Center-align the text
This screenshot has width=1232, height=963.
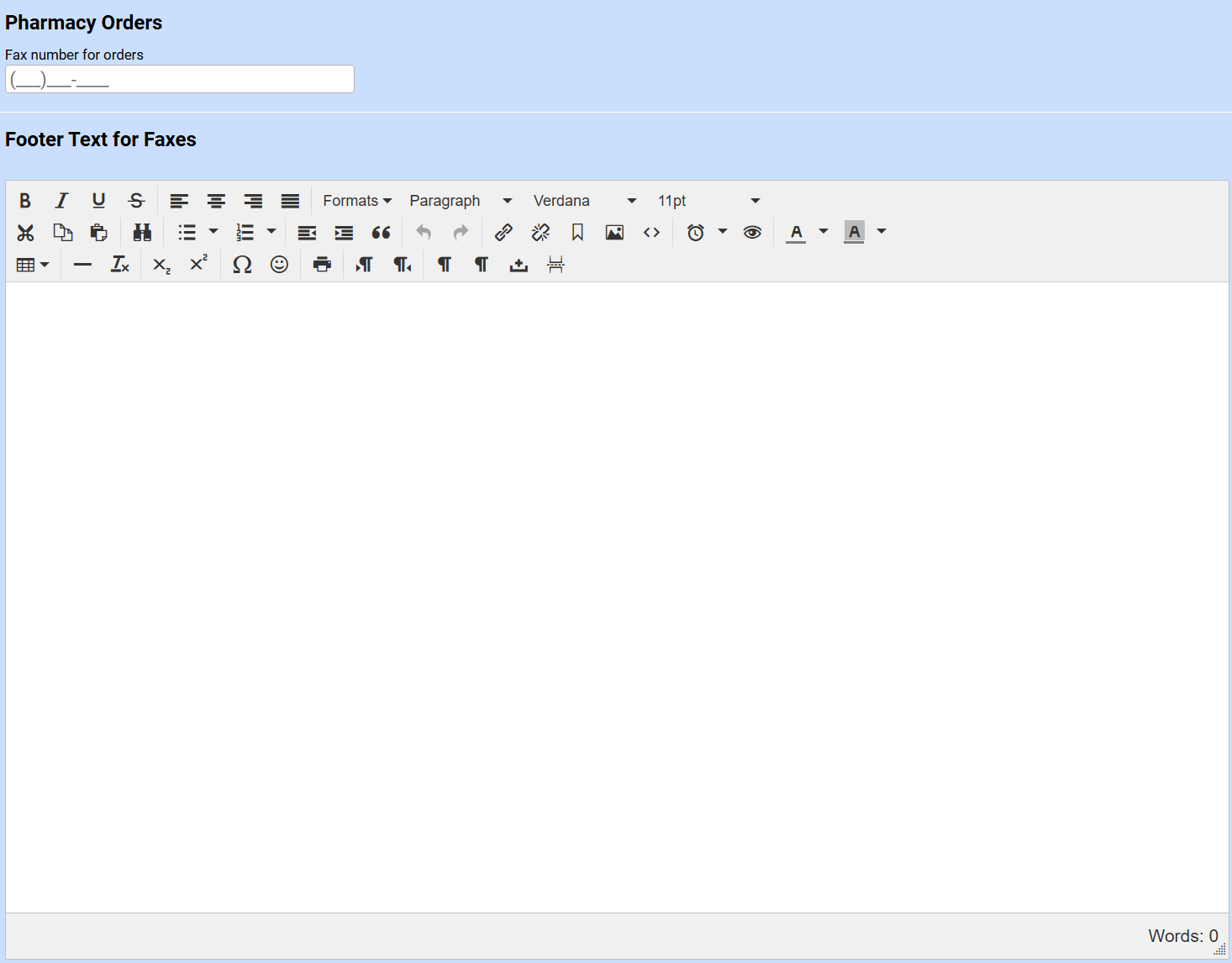point(216,201)
